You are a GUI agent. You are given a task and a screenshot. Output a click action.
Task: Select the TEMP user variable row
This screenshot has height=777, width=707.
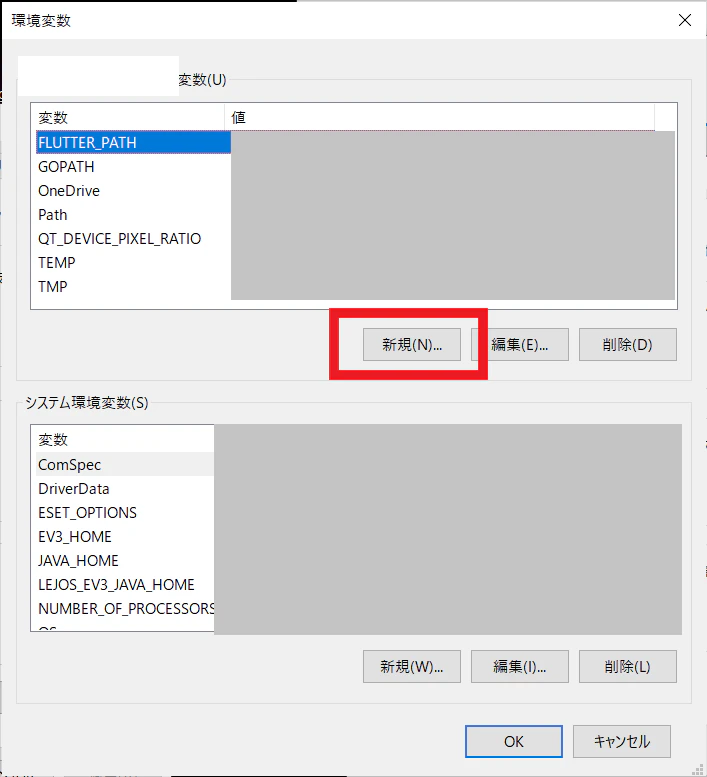tap(133, 263)
